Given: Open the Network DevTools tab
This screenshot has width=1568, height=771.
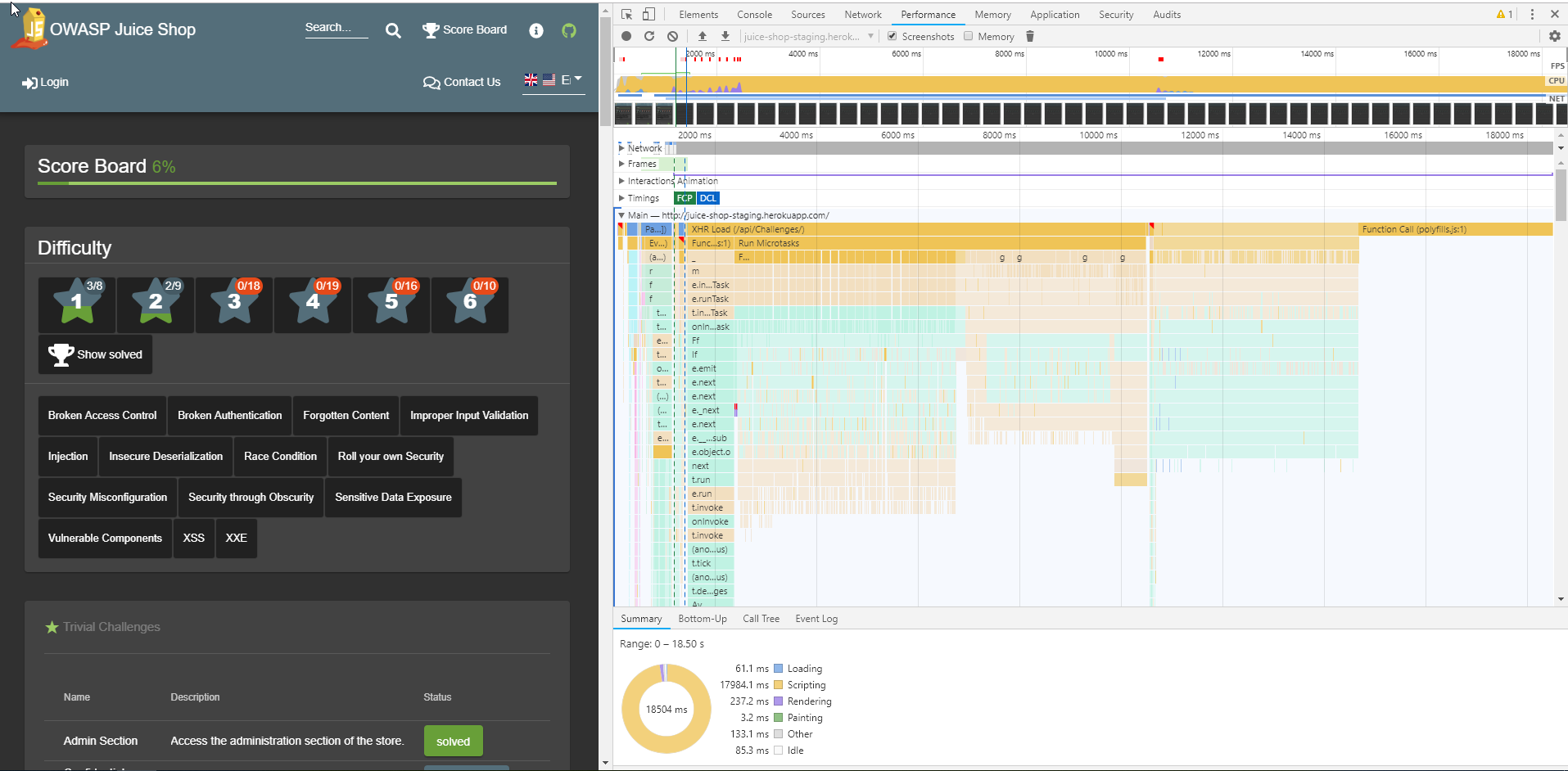Looking at the screenshot, I should [x=863, y=15].
